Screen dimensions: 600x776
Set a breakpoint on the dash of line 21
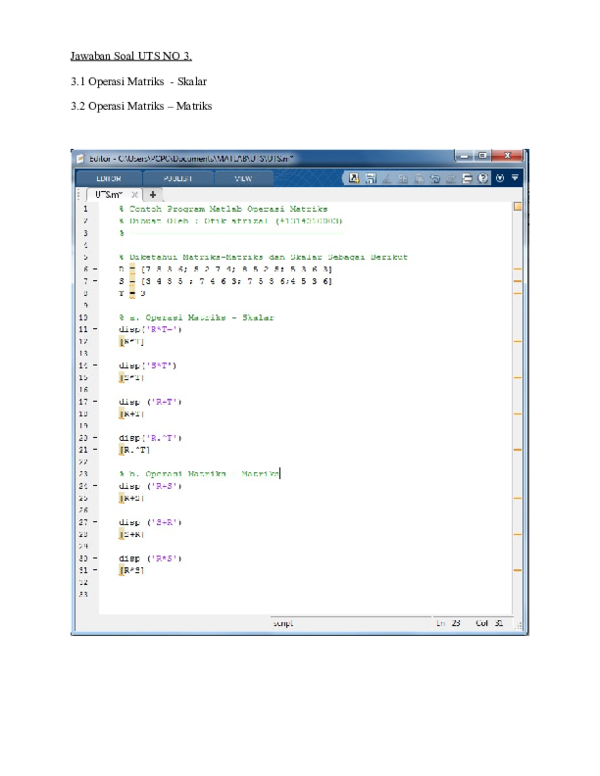[95, 450]
